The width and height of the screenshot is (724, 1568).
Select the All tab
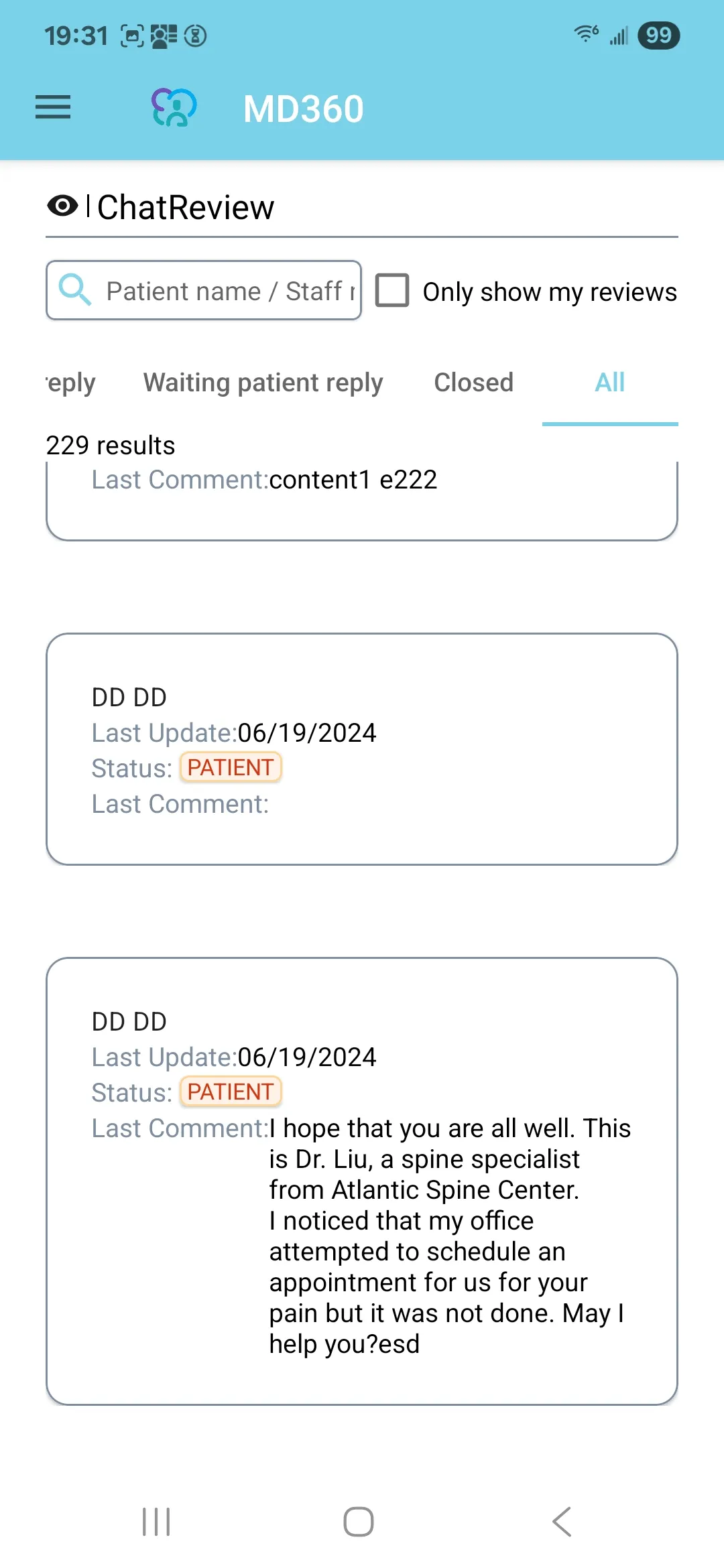(x=609, y=383)
